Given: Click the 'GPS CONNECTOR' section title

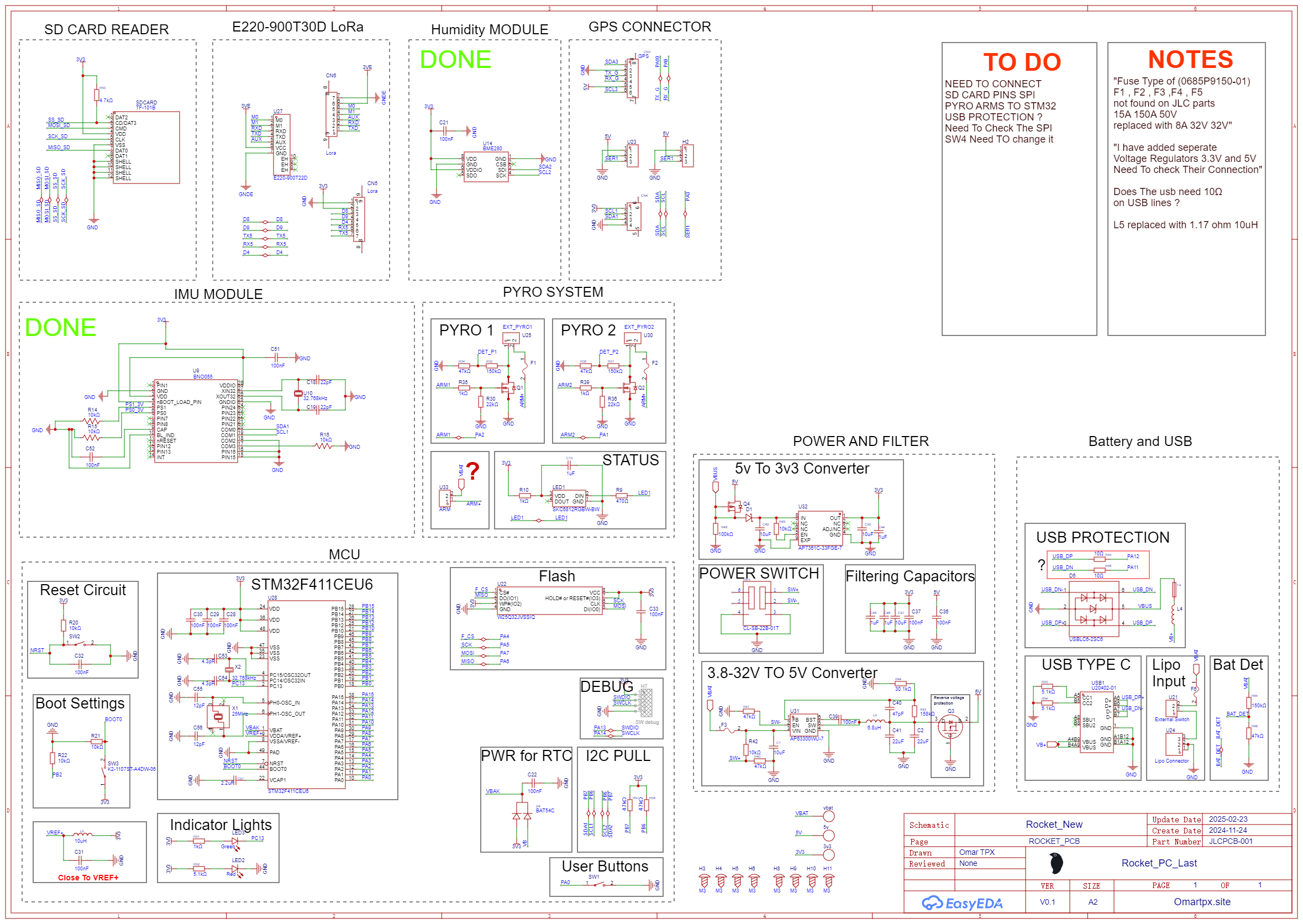Looking at the screenshot, I should click(x=649, y=27).
